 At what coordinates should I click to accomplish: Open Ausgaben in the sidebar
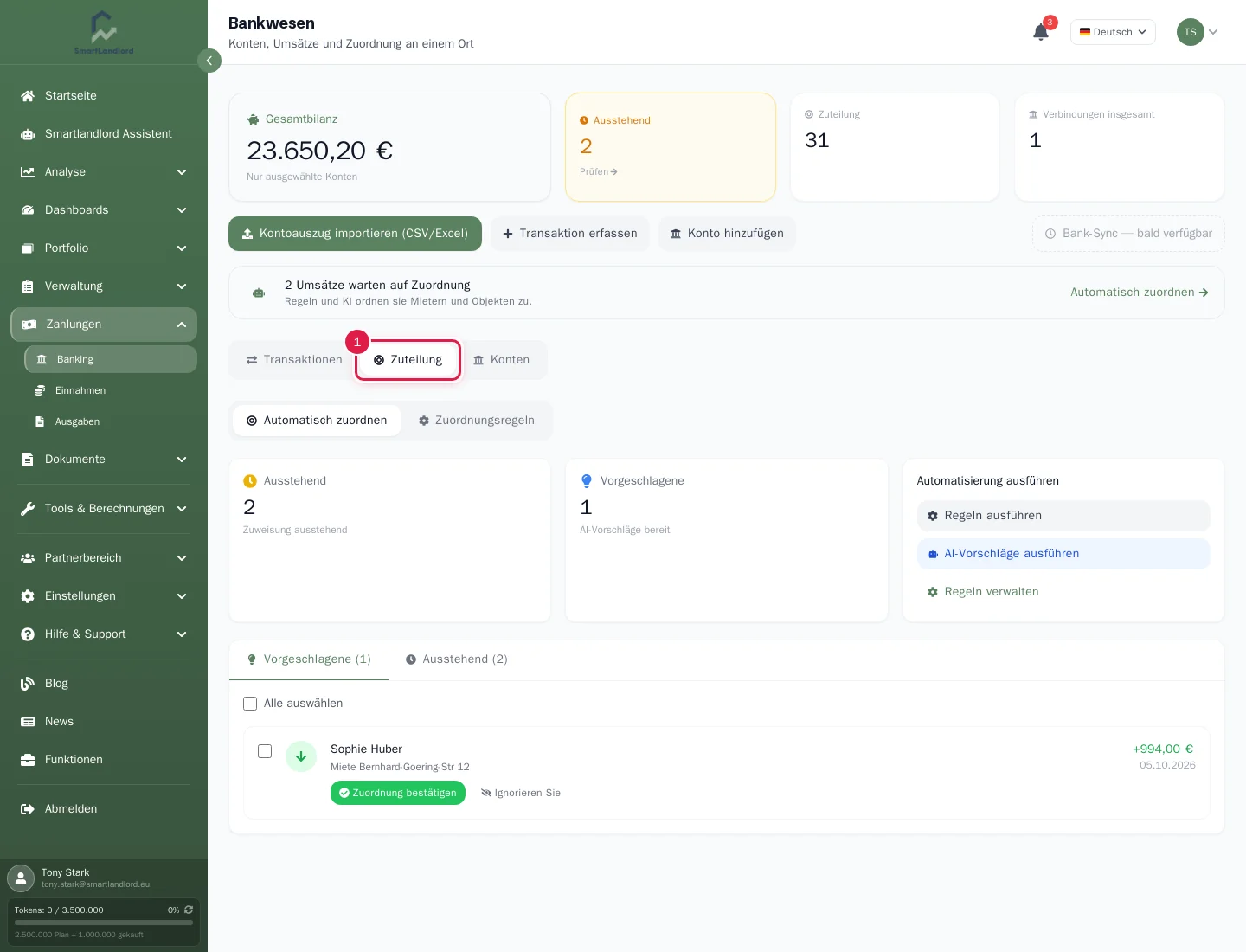pos(111,421)
